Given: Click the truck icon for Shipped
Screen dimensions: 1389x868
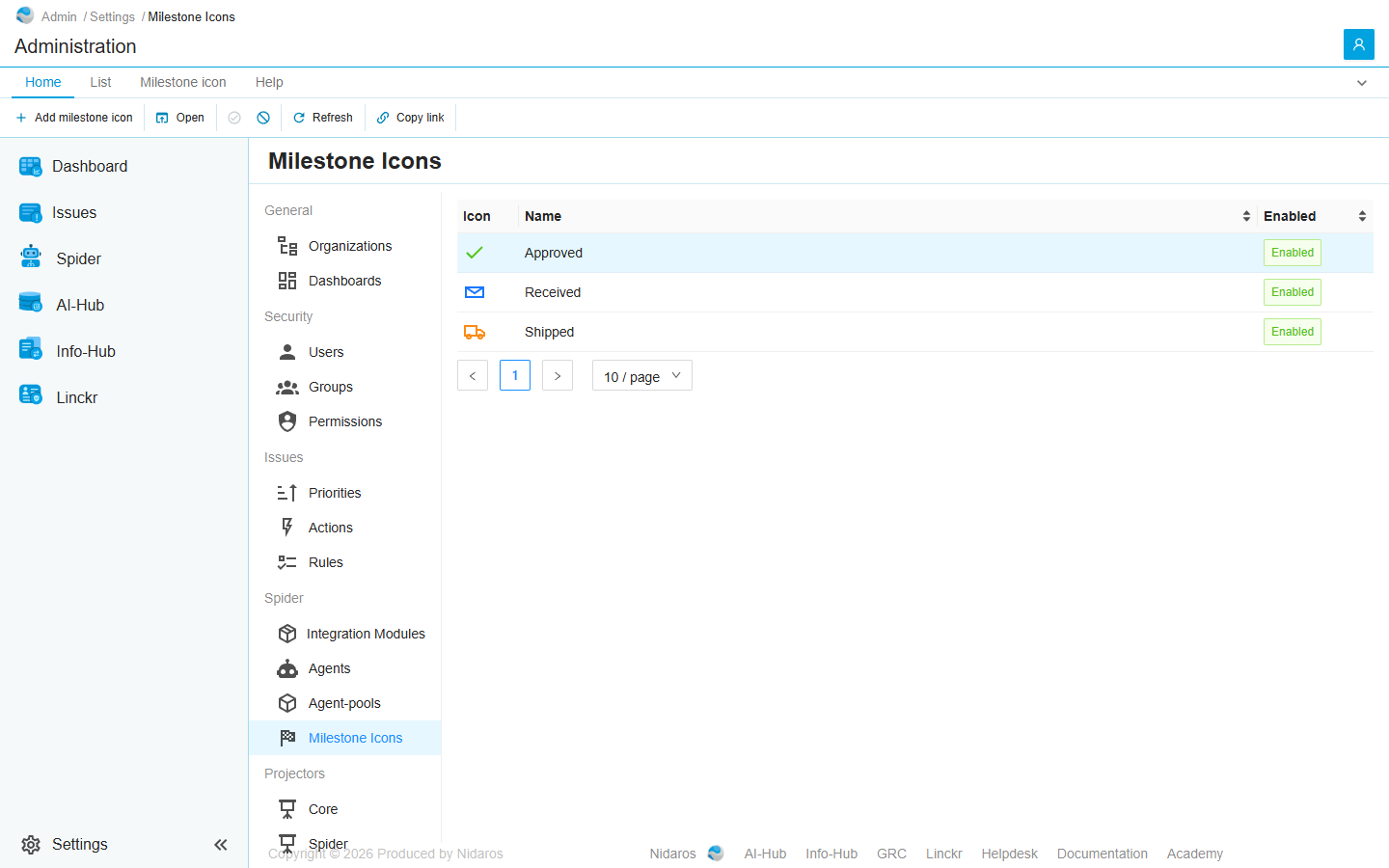Looking at the screenshot, I should pos(475,332).
